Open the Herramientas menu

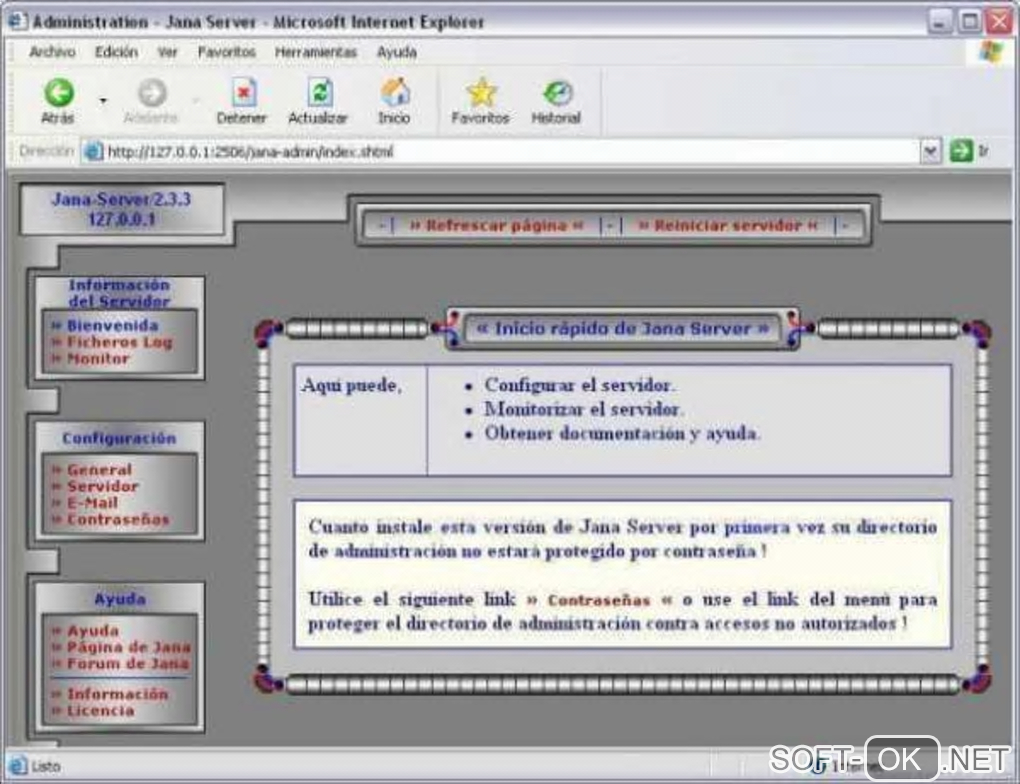(x=315, y=52)
